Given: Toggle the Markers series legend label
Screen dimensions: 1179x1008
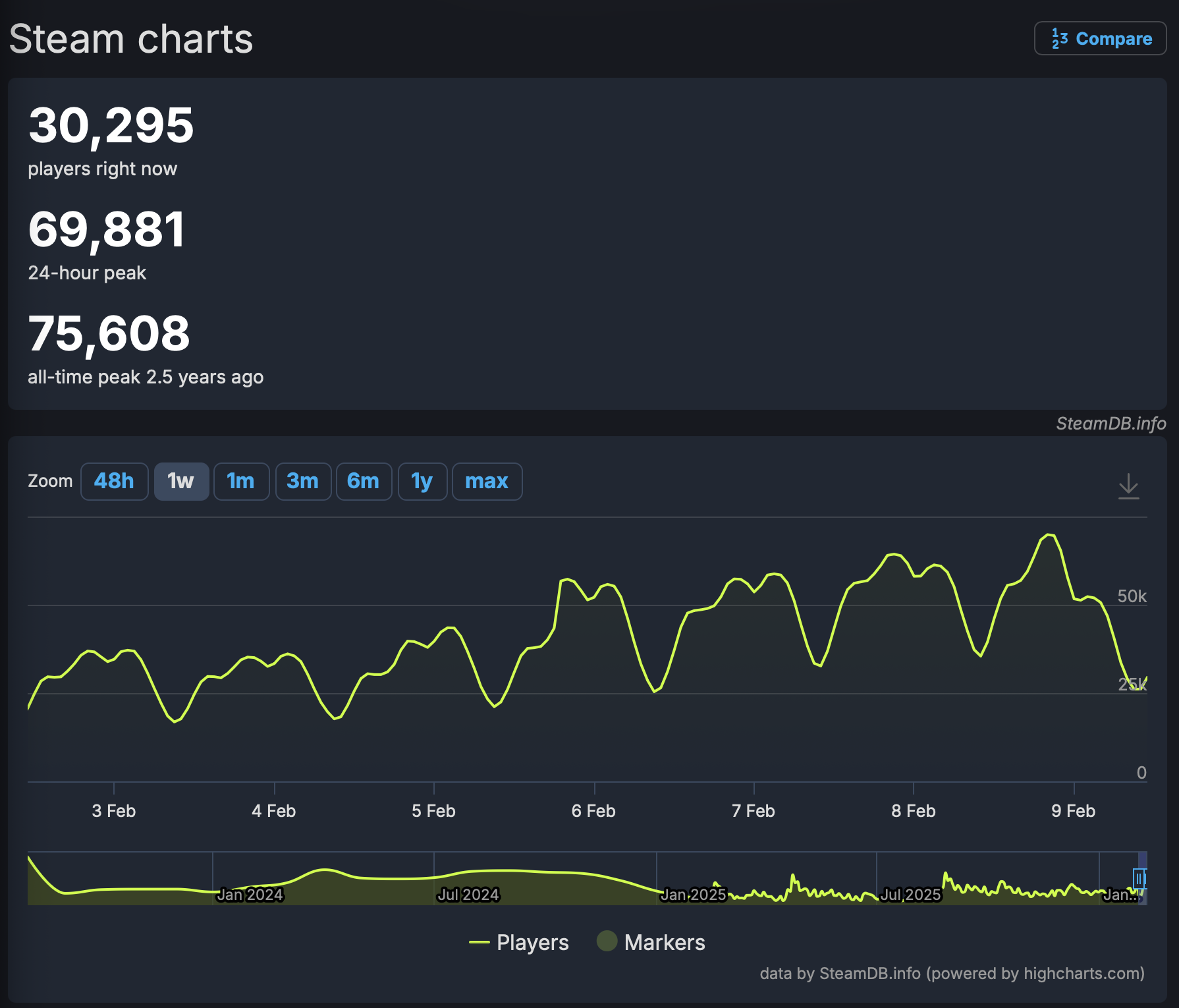Looking at the screenshot, I should pyautogui.click(x=664, y=942).
